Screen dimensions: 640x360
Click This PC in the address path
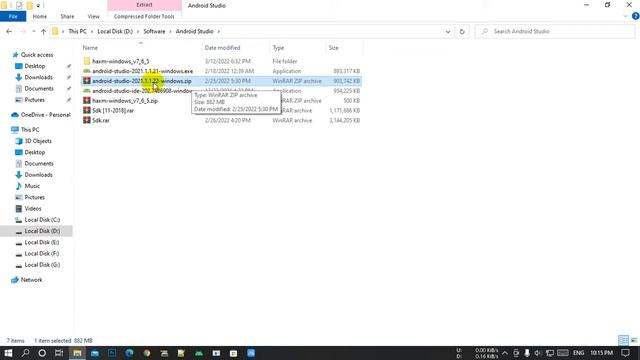77,31
